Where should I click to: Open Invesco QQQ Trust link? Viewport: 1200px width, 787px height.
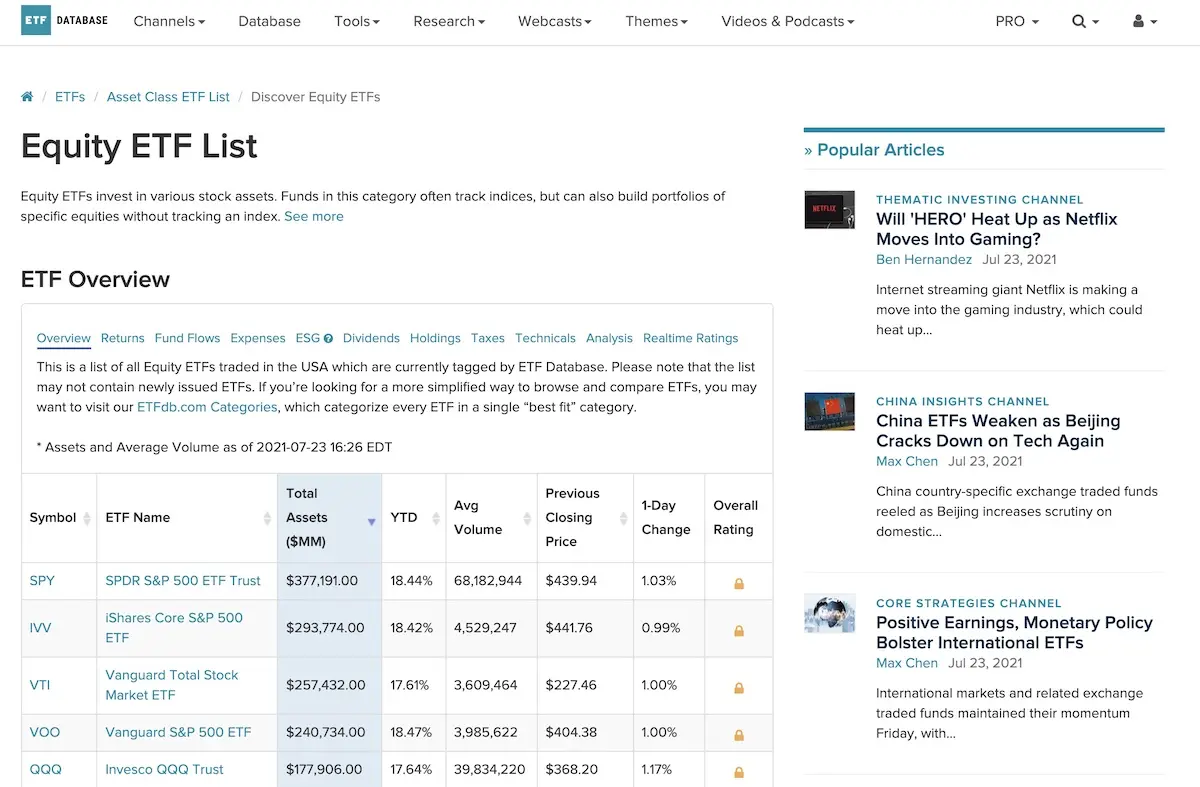pyautogui.click(x=164, y=769)
